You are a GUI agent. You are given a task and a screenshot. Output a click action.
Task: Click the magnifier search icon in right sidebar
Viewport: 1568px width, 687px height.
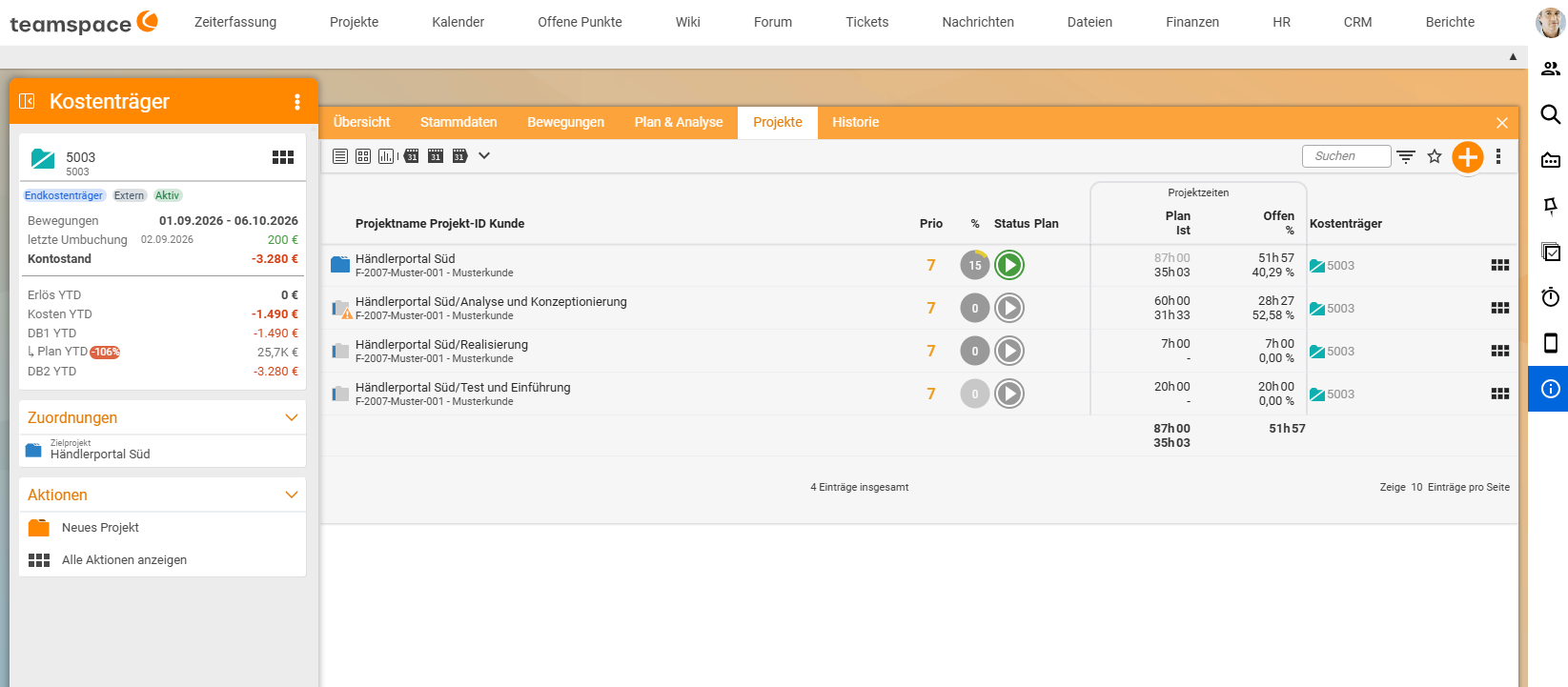point(1551,114)
